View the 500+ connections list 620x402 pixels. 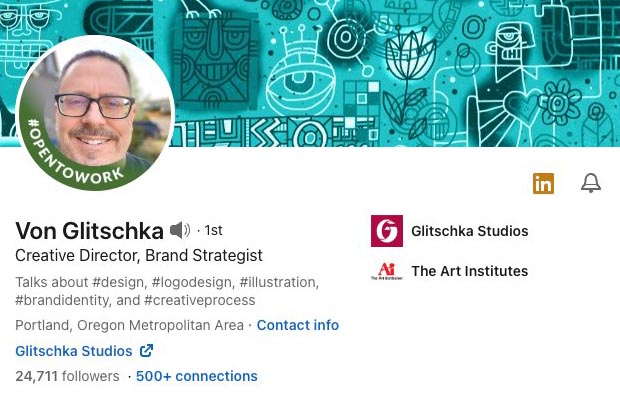click(x=197, y=376)
